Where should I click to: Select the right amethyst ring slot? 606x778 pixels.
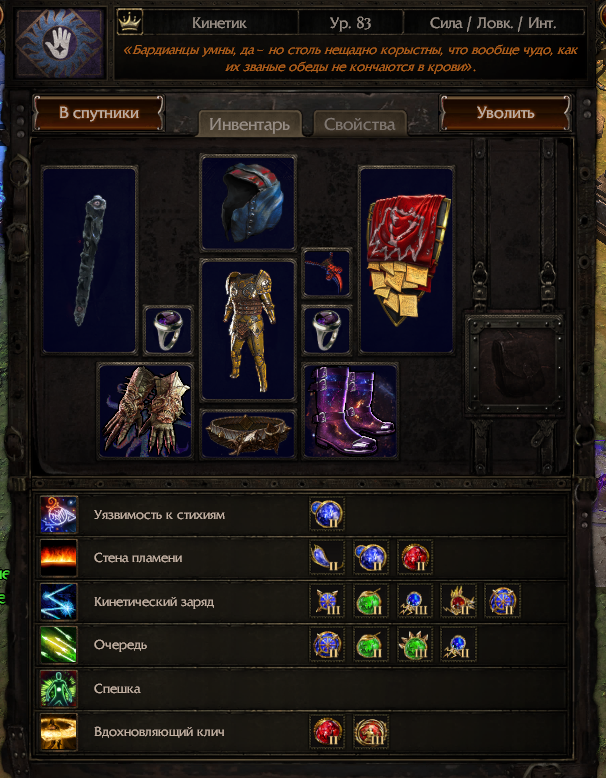[x=327, y=330]
